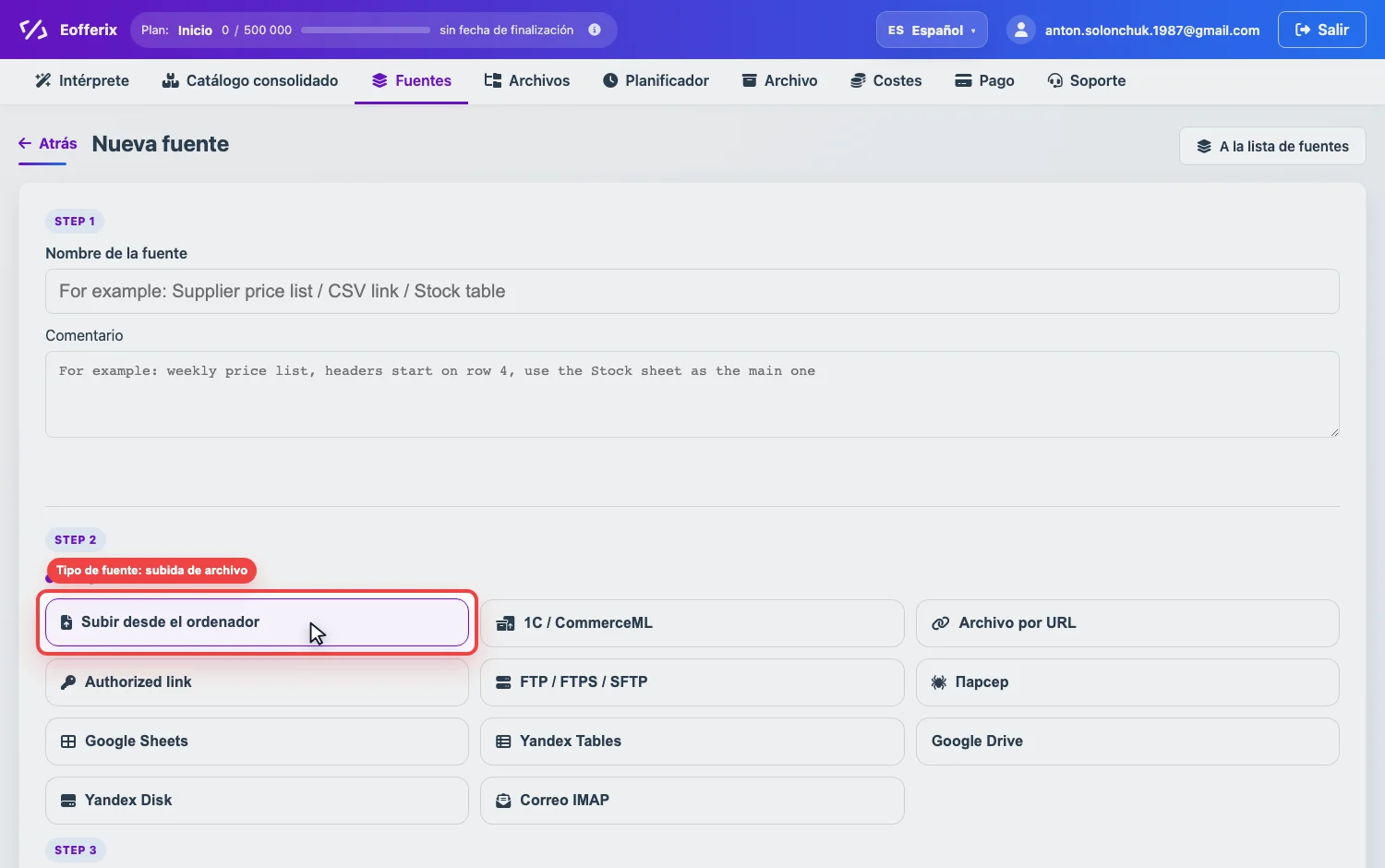This screenshot has width=1385, height=868.
Task: Click the Nombre de la fuente field
Action: tap(692, 291)
